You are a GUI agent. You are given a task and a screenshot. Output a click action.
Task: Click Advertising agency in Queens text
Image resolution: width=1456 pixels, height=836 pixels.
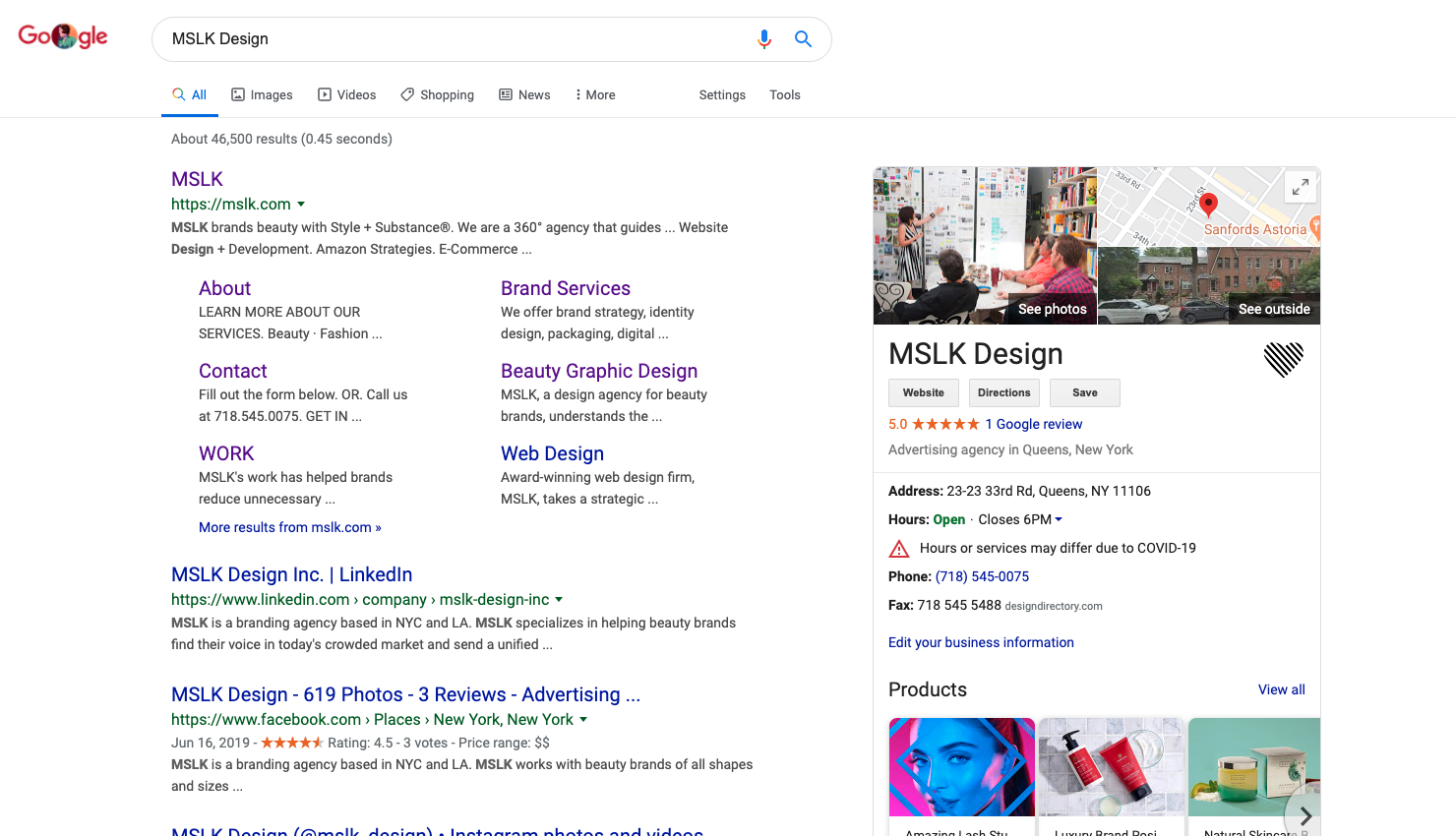point(1010,449)
